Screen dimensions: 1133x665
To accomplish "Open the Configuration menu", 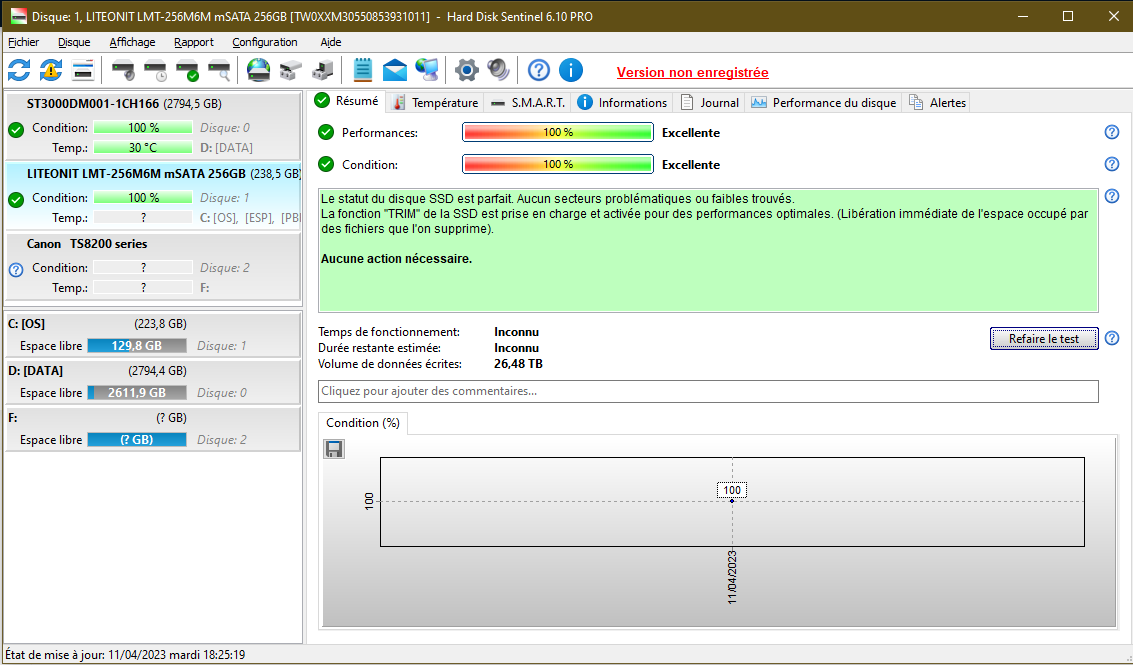I will (264, 42).
